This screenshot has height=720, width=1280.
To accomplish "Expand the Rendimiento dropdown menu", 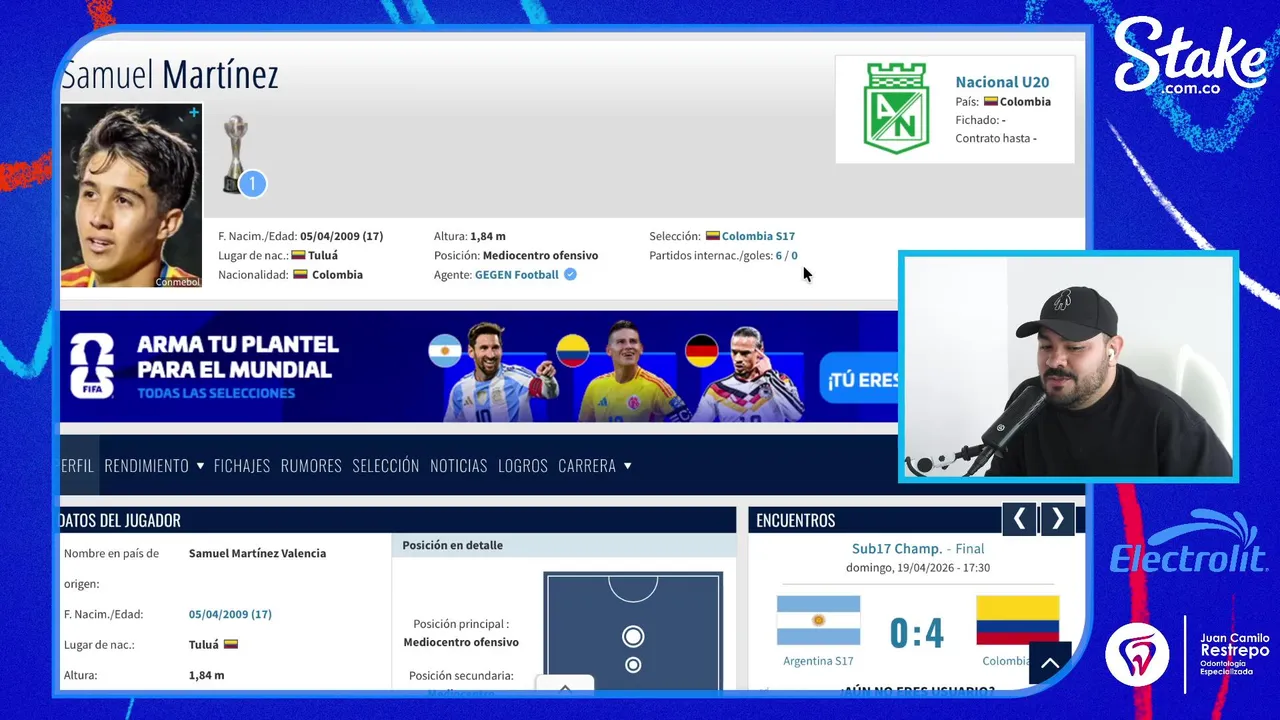I will pos(154,465).
